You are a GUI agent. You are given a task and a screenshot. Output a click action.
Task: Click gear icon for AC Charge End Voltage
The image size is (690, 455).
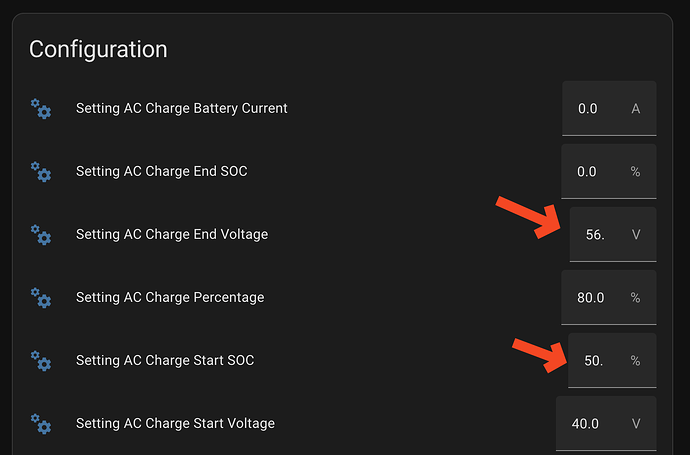click(41, 234)
